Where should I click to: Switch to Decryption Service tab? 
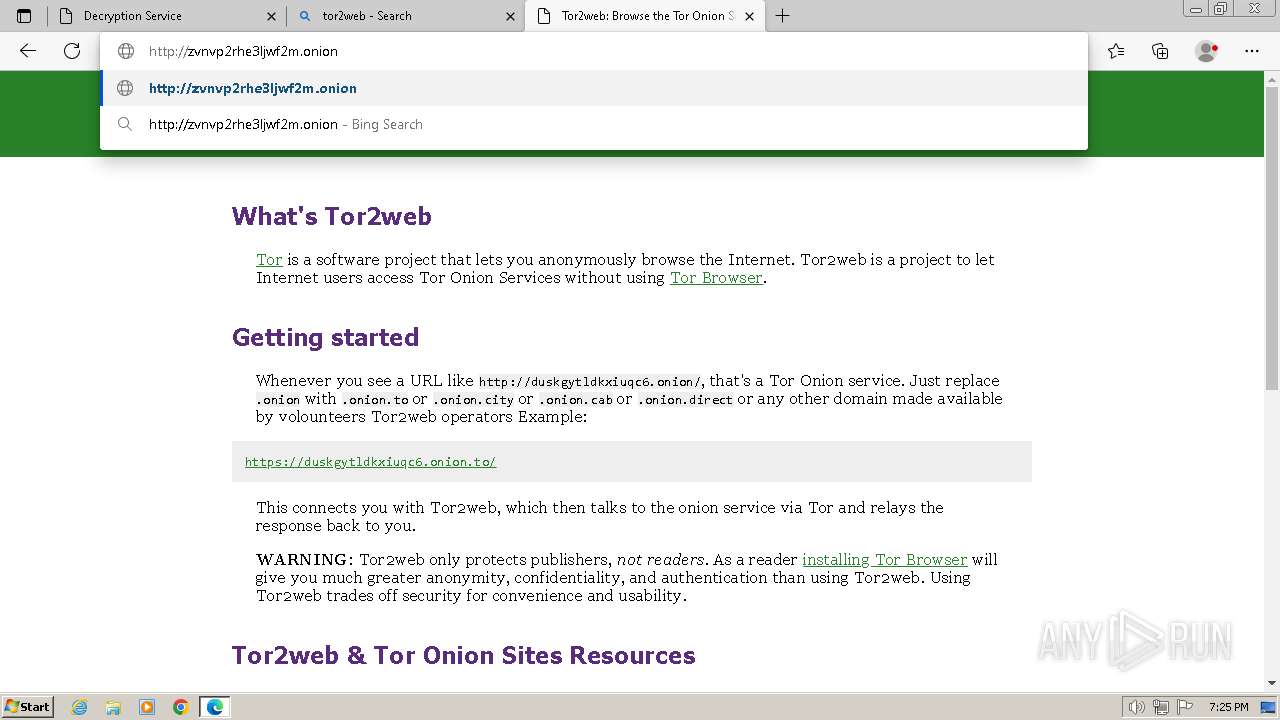pos(166,16)
